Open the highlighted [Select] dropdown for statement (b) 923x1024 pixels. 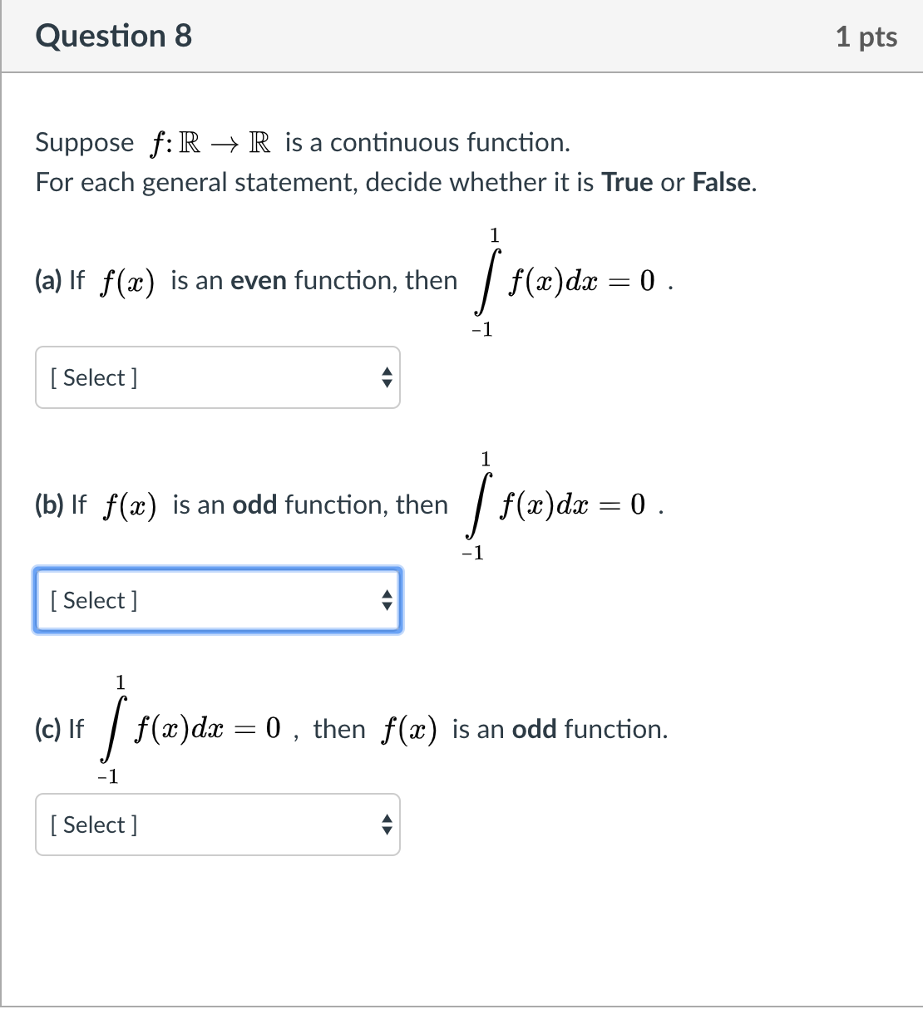click(217, 600)
